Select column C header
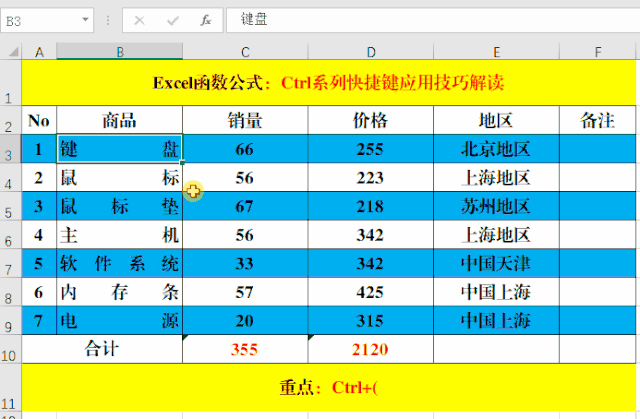640x419 pixels. point(245,52)
